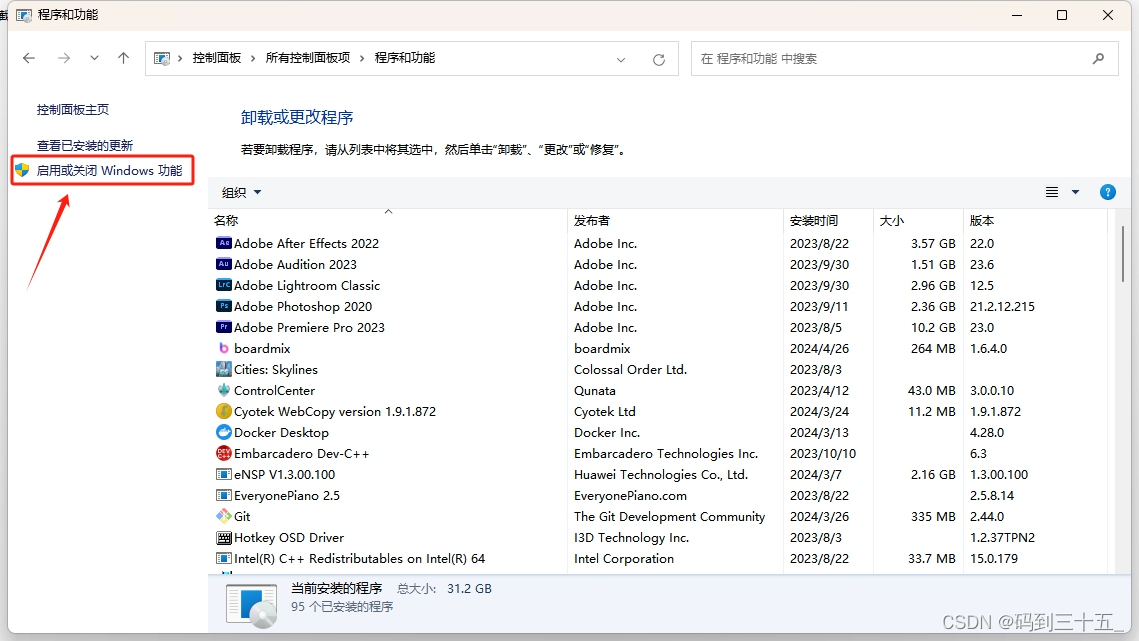Click the EveryonePiano 2.5 icon
This screenshot has height=641, width=1139.
(224, 496)
